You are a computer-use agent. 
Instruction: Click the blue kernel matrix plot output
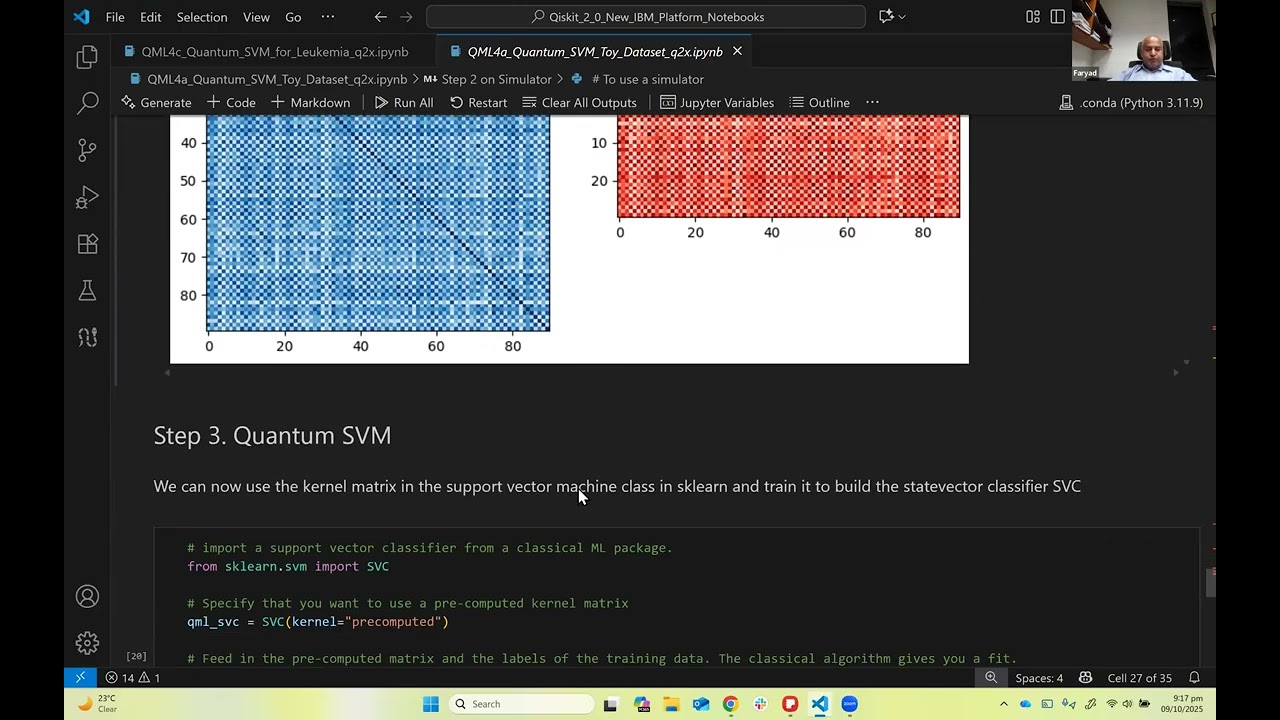tap(378, 223)
